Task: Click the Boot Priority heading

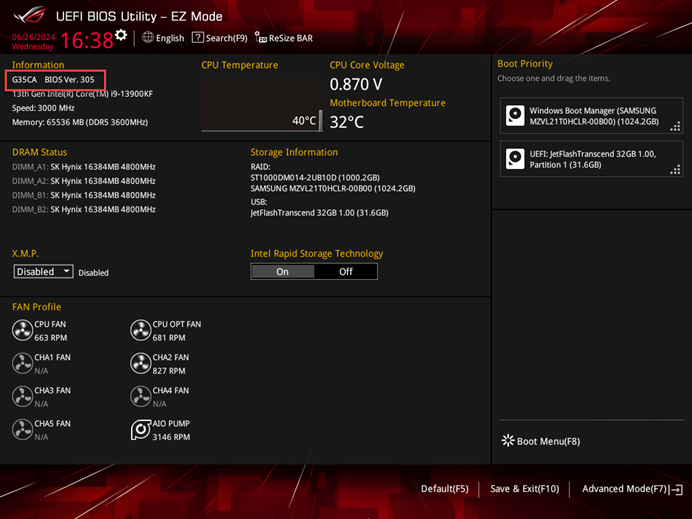Action: (525, 64)
